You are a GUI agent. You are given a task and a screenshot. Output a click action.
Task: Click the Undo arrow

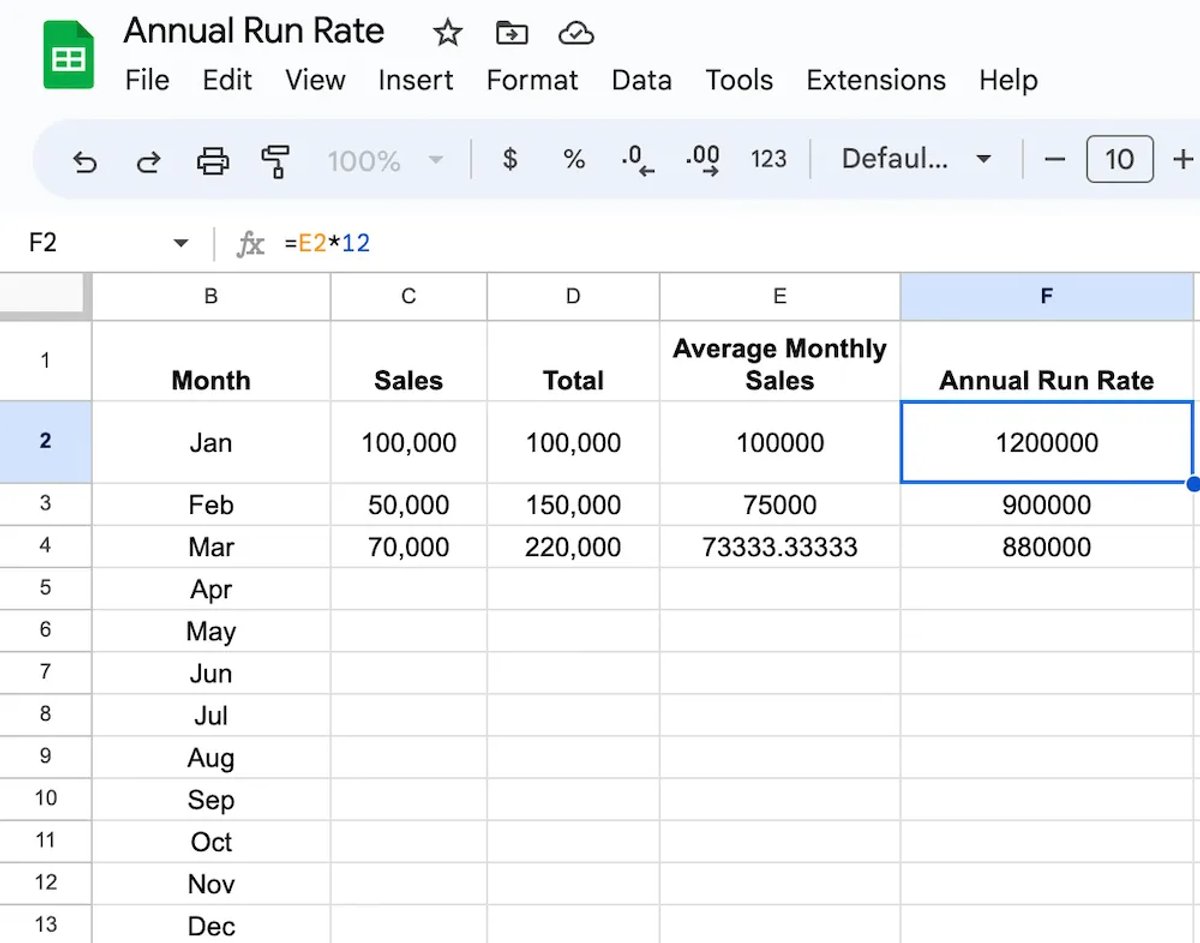tap(85, 160)
